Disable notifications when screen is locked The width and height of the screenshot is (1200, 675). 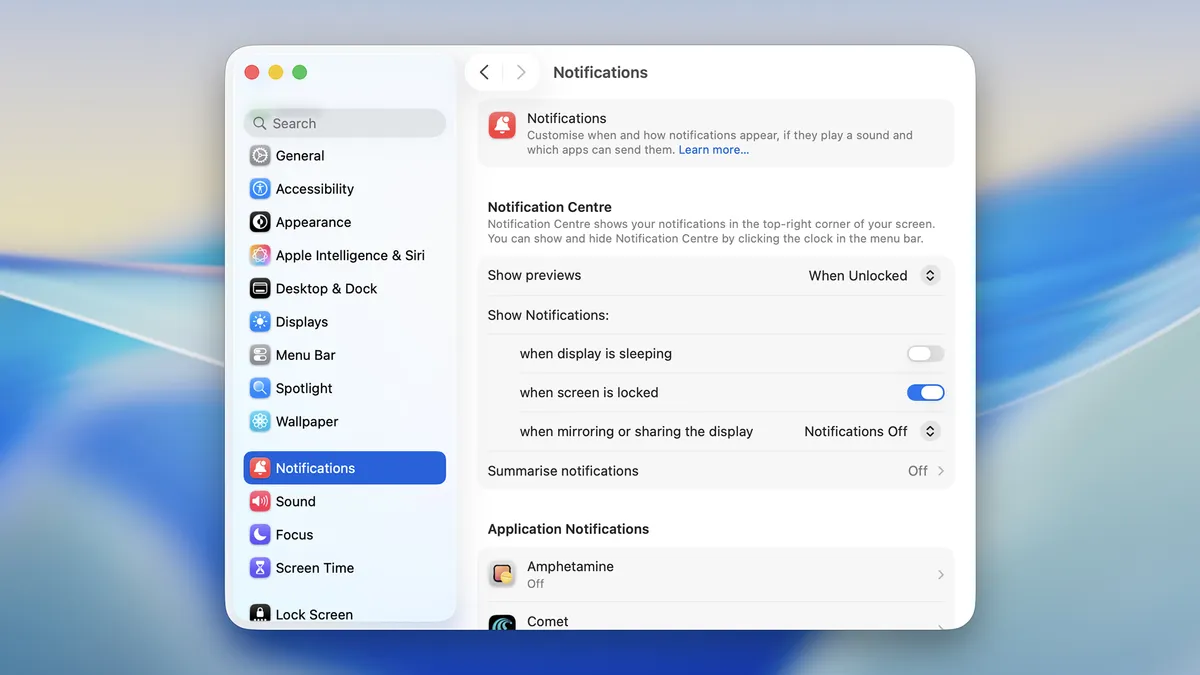point(925,393)
